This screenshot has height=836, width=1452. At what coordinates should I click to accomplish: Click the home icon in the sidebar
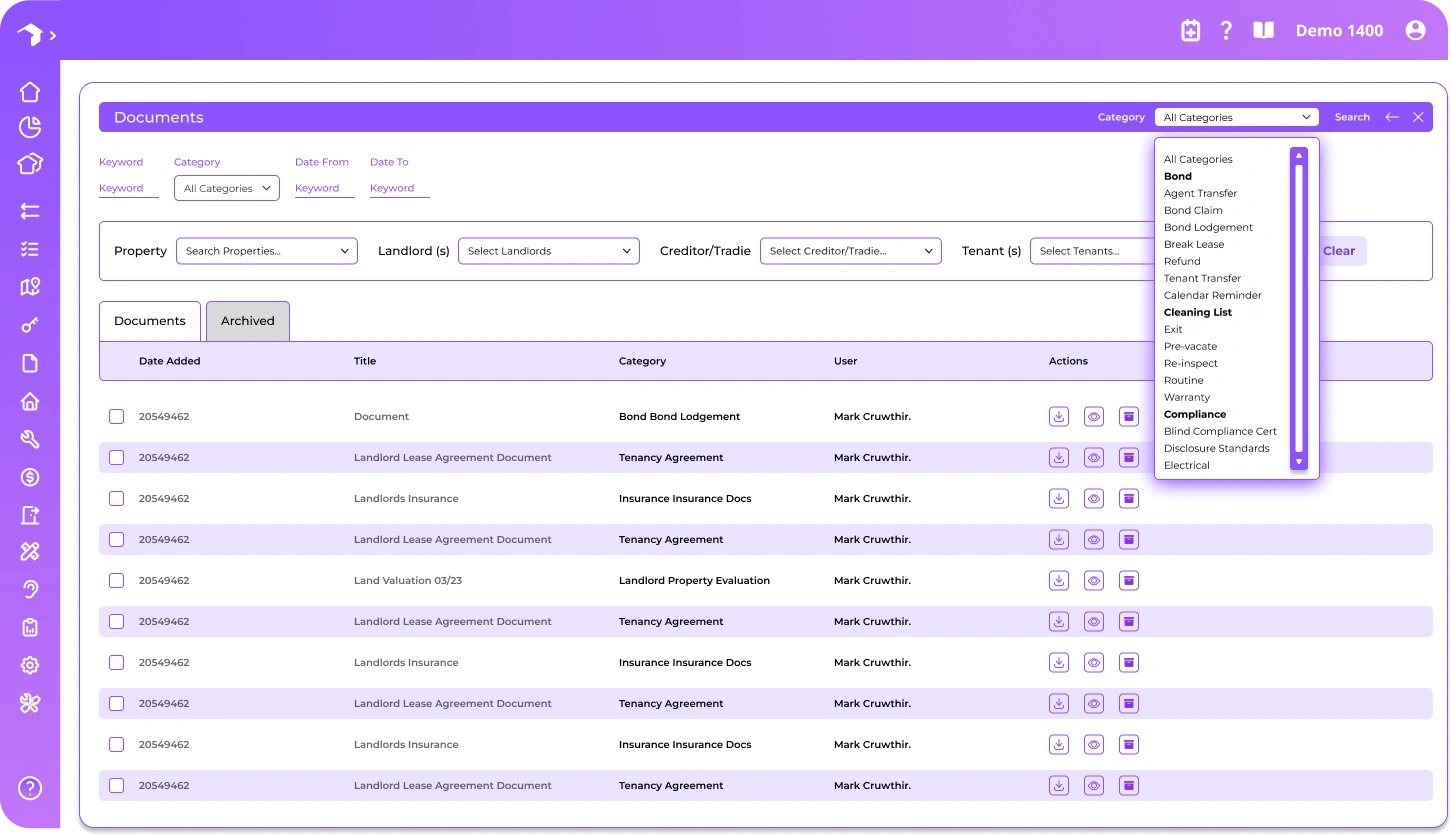click(x=30, y=92)
